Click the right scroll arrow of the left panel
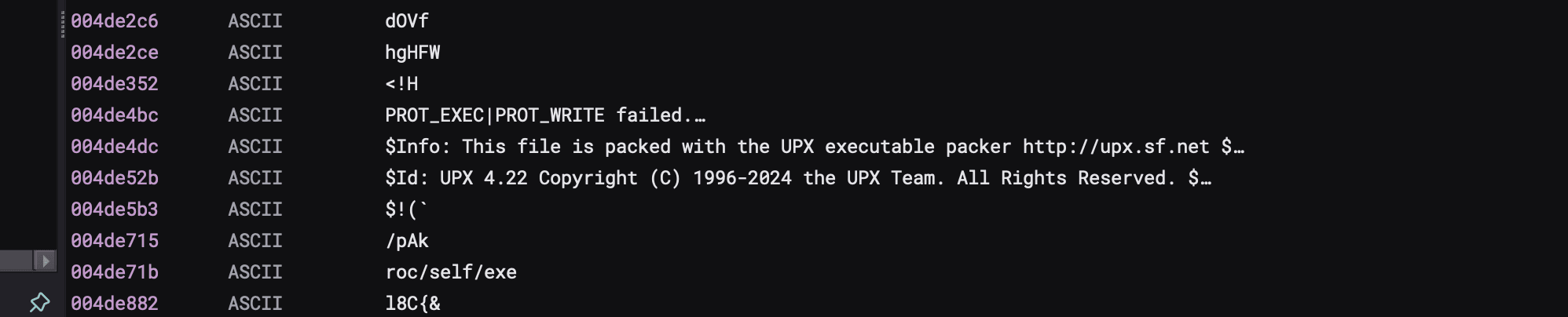This screenshot has height=317, width=1568. tap(46, 261)
